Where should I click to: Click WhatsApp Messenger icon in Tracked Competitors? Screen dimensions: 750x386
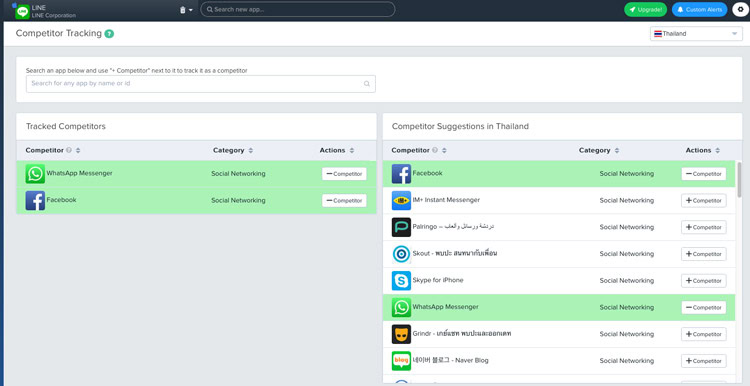(35, 174)
